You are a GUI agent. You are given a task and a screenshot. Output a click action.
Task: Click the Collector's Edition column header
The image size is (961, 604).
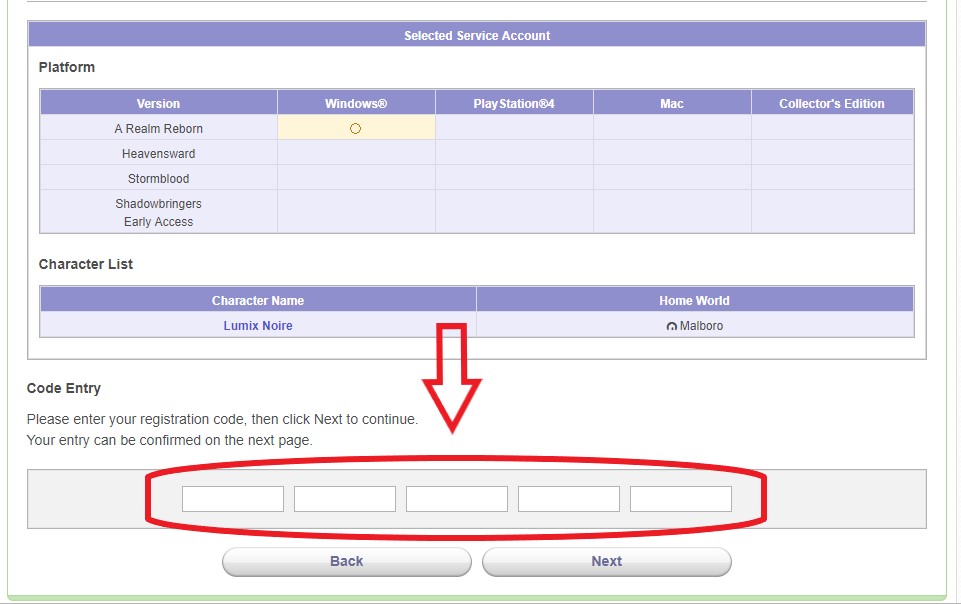tap(832, 103)
